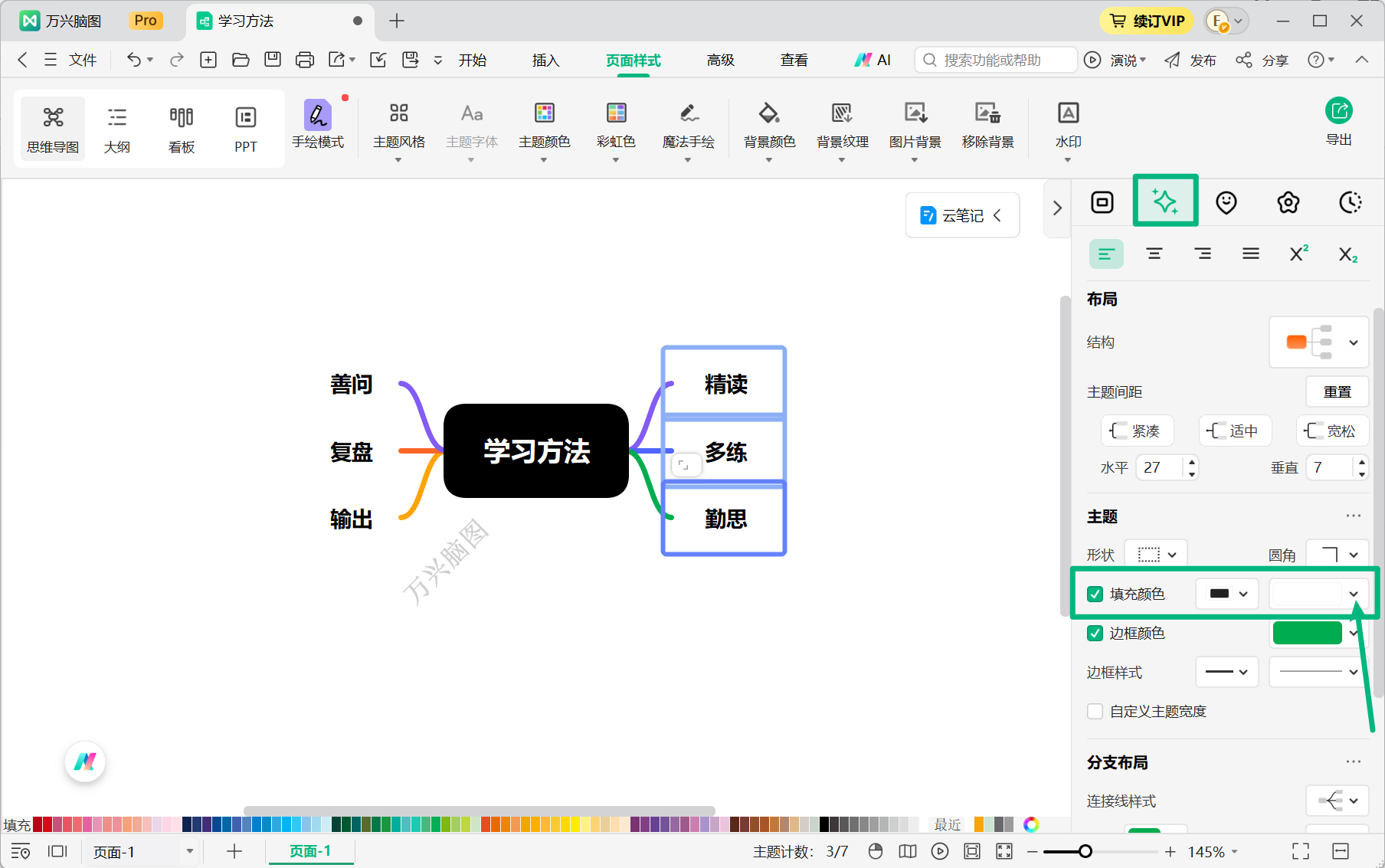Click remove background (移除背景)

pos(987,127)
